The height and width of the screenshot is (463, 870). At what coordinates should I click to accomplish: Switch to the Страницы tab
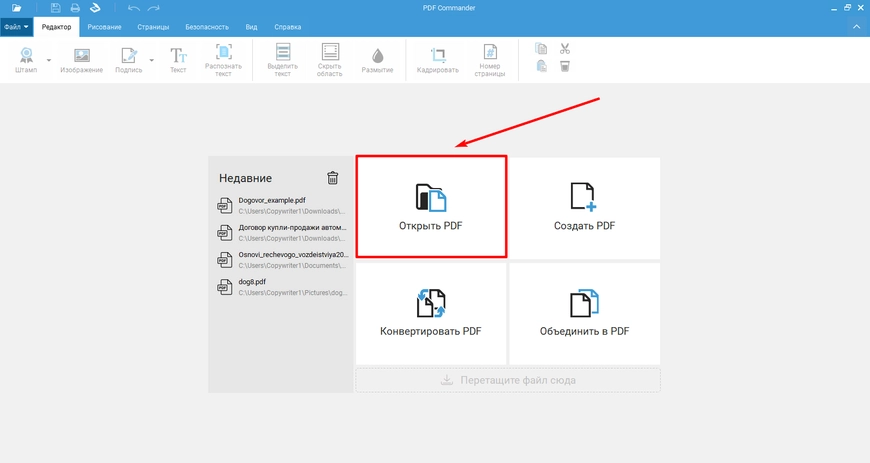click(x=153, y=27)
